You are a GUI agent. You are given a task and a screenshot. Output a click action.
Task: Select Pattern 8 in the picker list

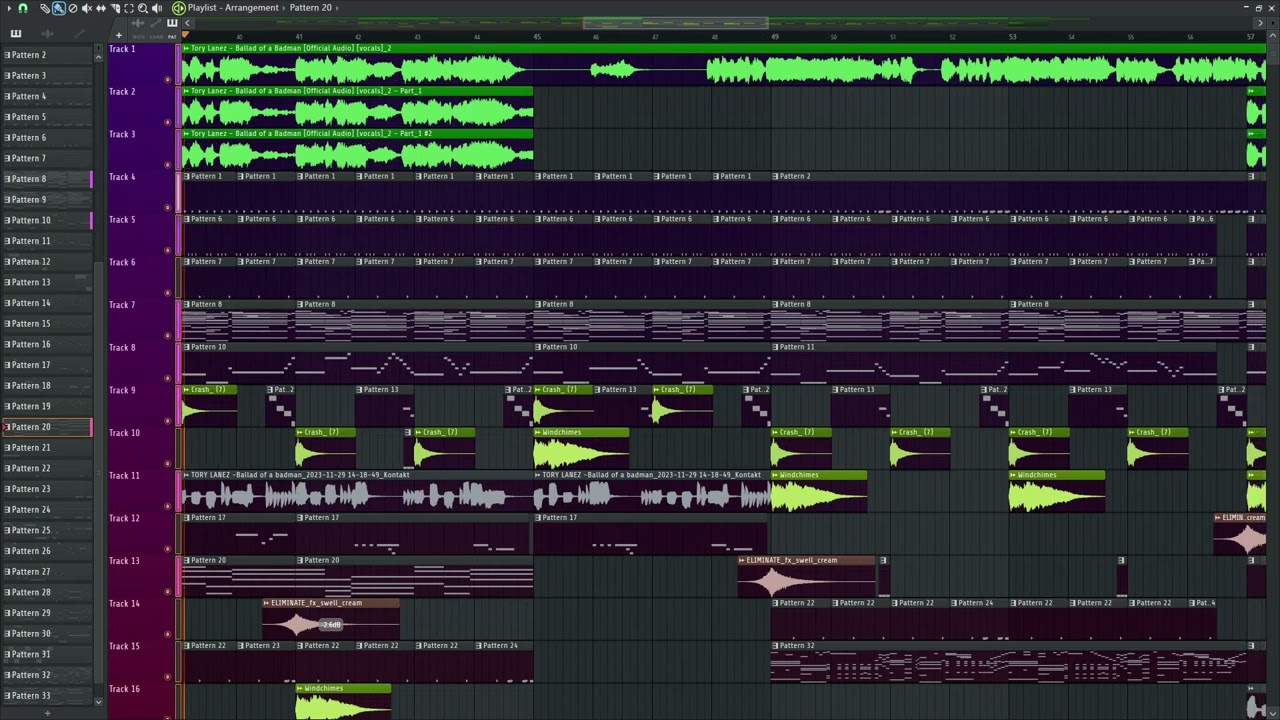46,179
